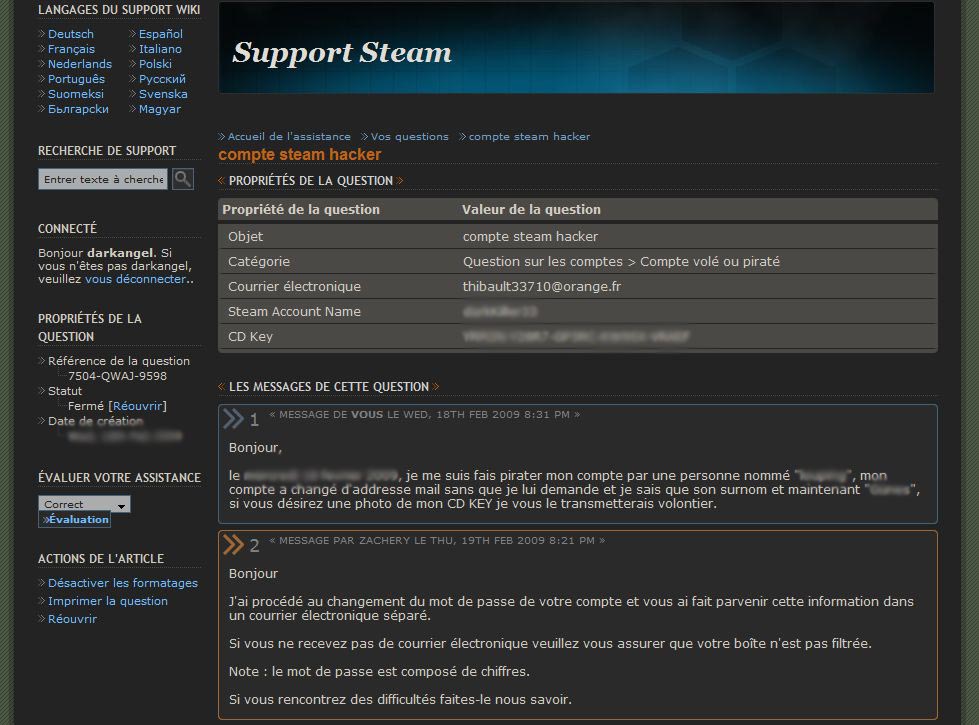This screenshot has height=725, width=979.
Task: Switch wiki language to Français
Action: pyautogui.click(x=71, y=49)
